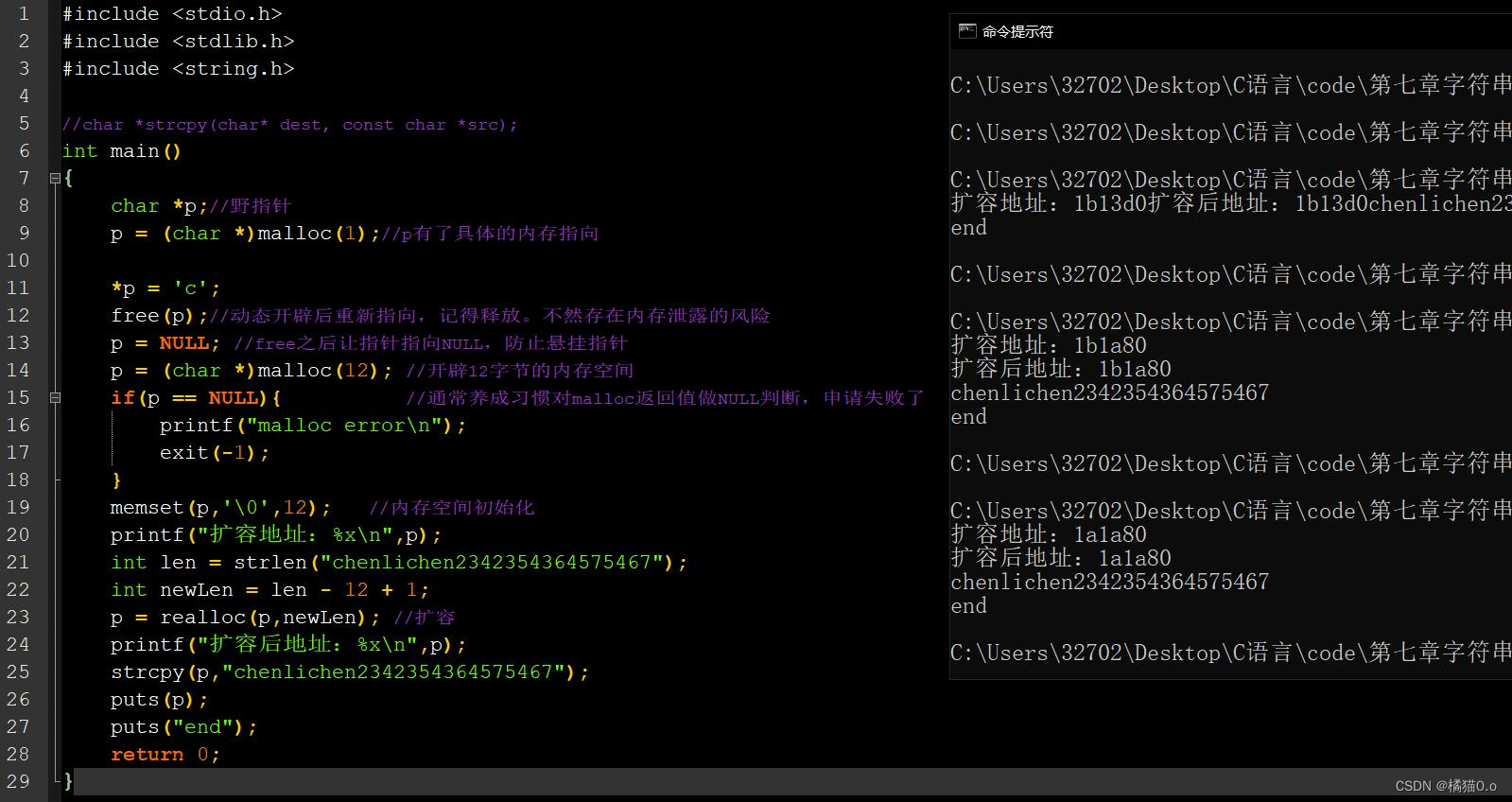The image size is (1512, 802).
Task: Click line number 1 in the gutter
Action: (x=24, y=13)
